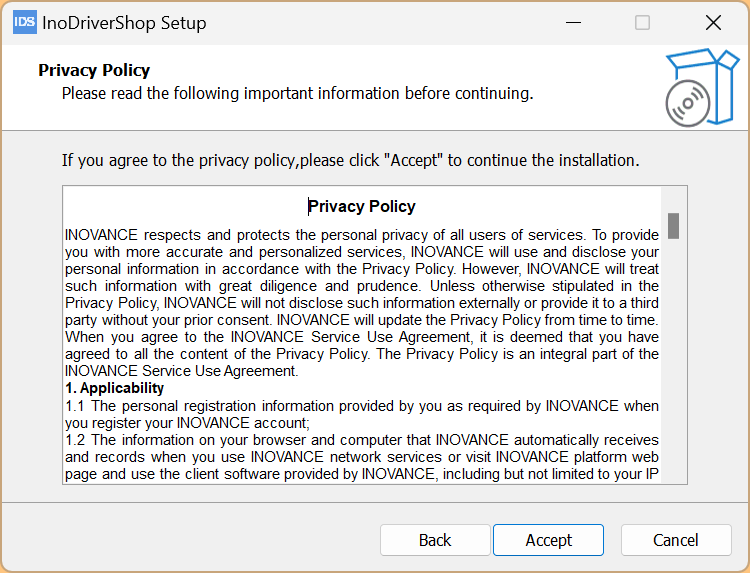Cancel the installation via Cancel button

pos(676,540)
